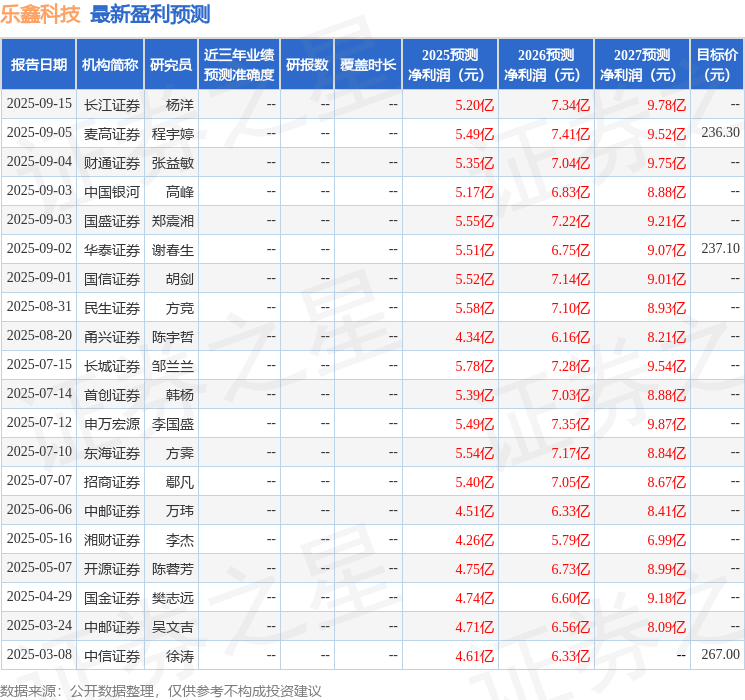Click the 覆盖时长 column header

tap(368, 65)
